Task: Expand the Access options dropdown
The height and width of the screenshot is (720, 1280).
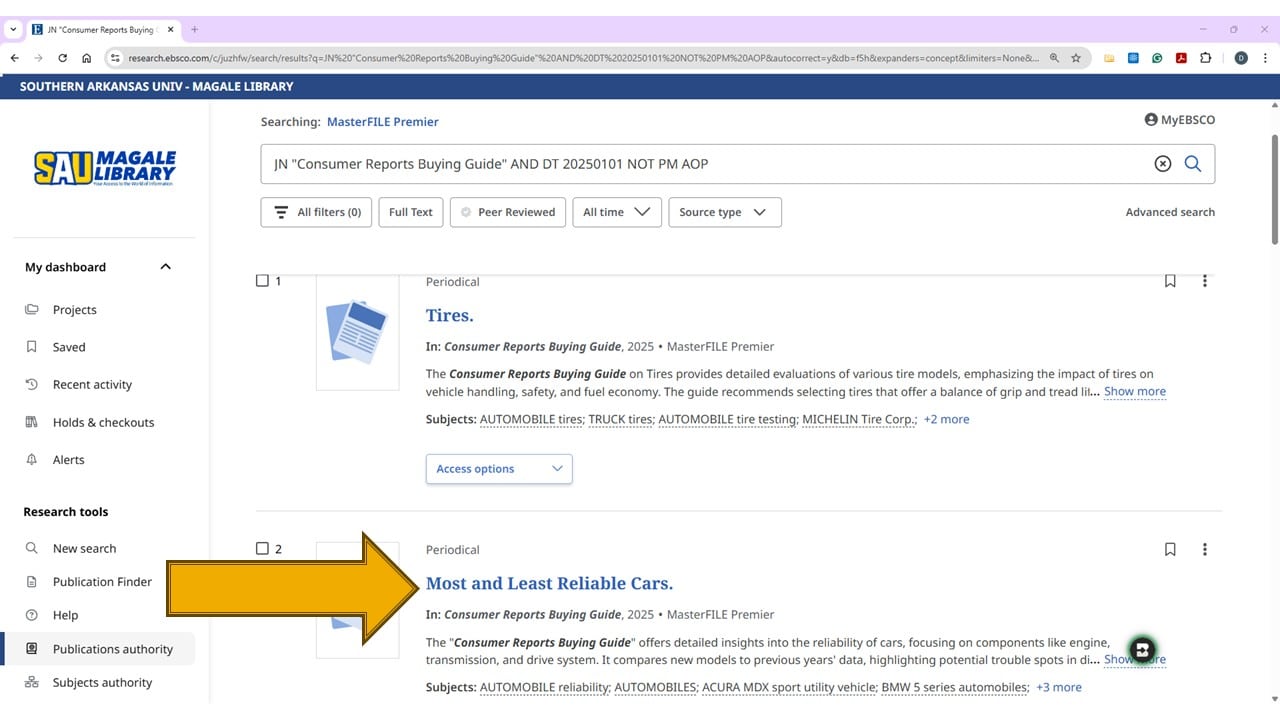Action: click(499, 469)
